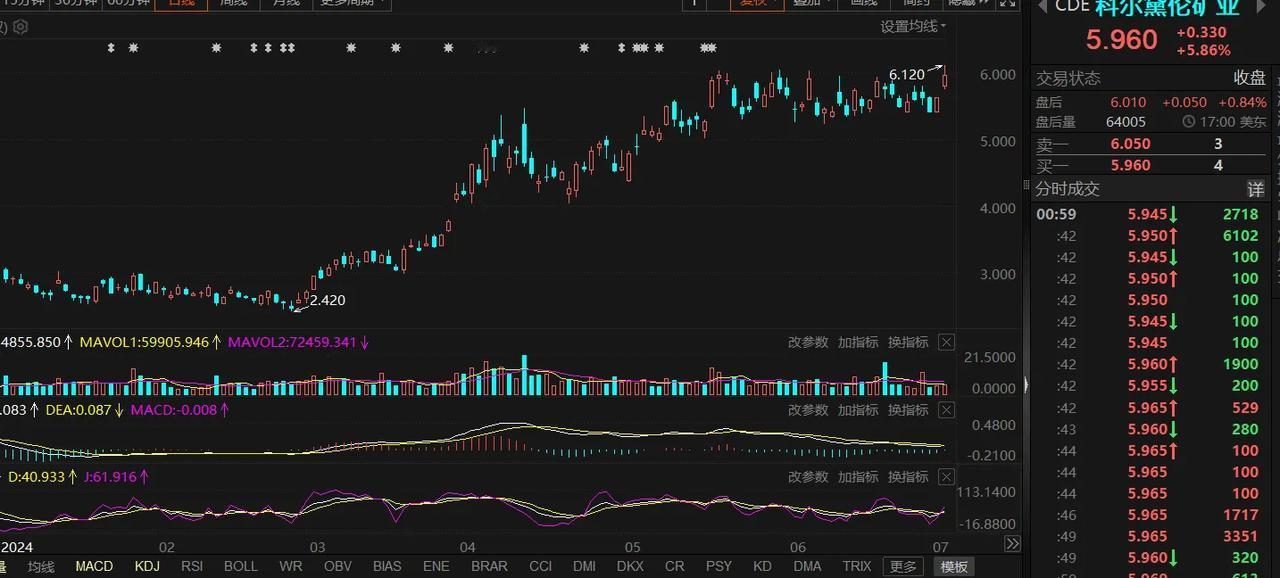Switch to the 月线 monthly chart tab
1280x578 pixels.
[286, 3]
